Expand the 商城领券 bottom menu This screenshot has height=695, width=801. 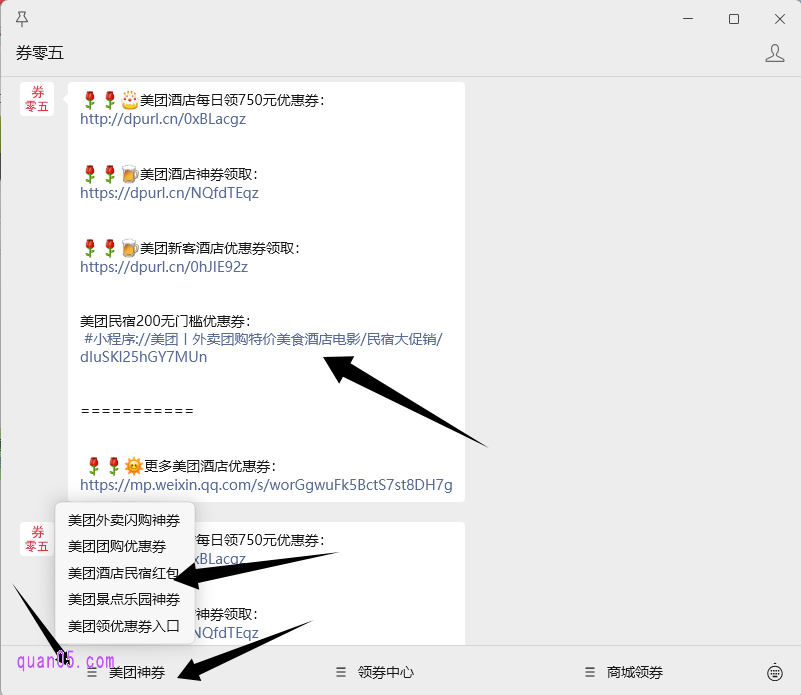click(x=624, y=672)
